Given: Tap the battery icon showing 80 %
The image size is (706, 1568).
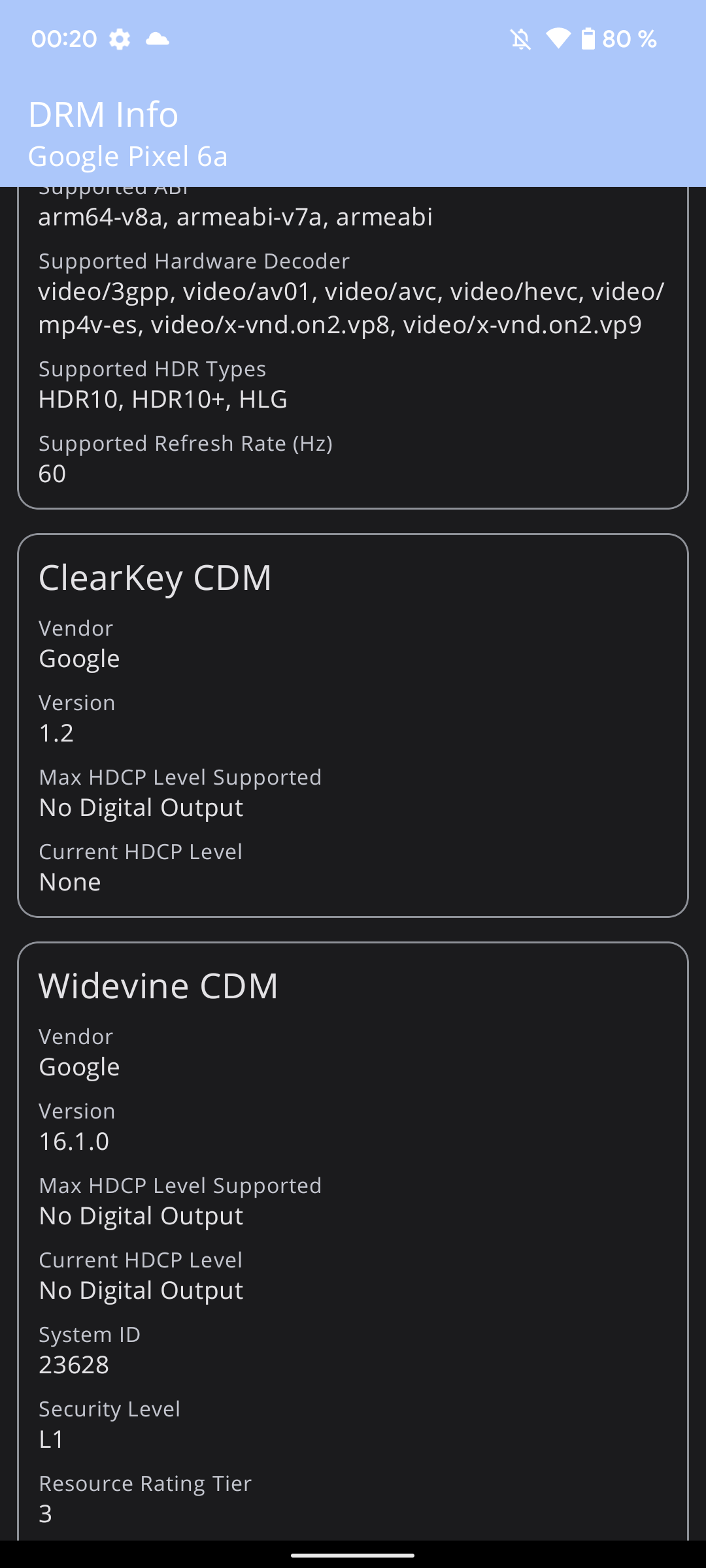Looking at the screenshot, I should point(588,39).
